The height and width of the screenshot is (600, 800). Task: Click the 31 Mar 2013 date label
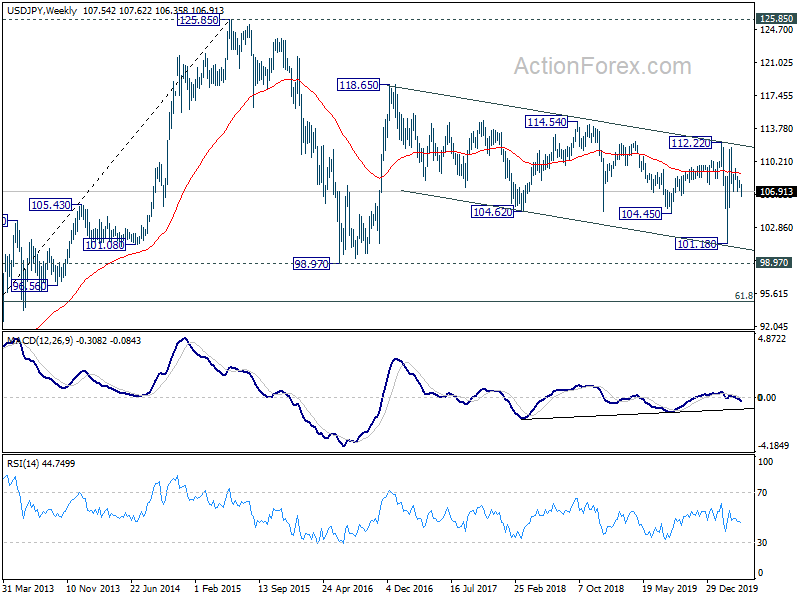tap(28, 588)
